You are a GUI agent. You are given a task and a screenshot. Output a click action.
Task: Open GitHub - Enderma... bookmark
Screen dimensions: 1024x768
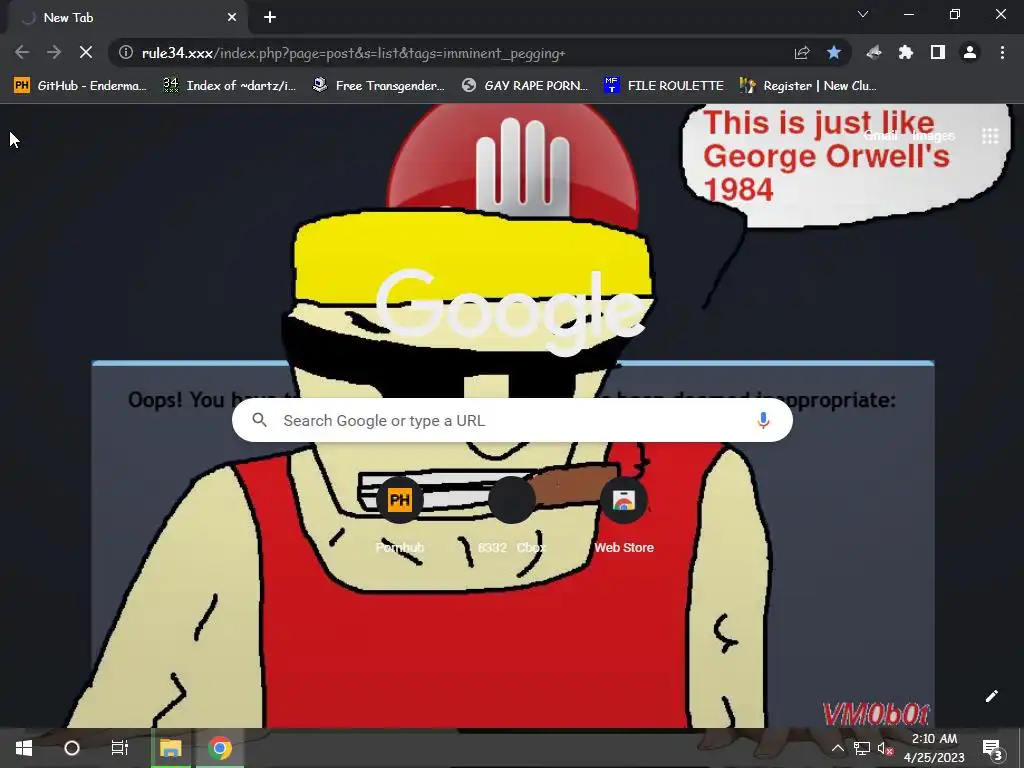(80, 86)
